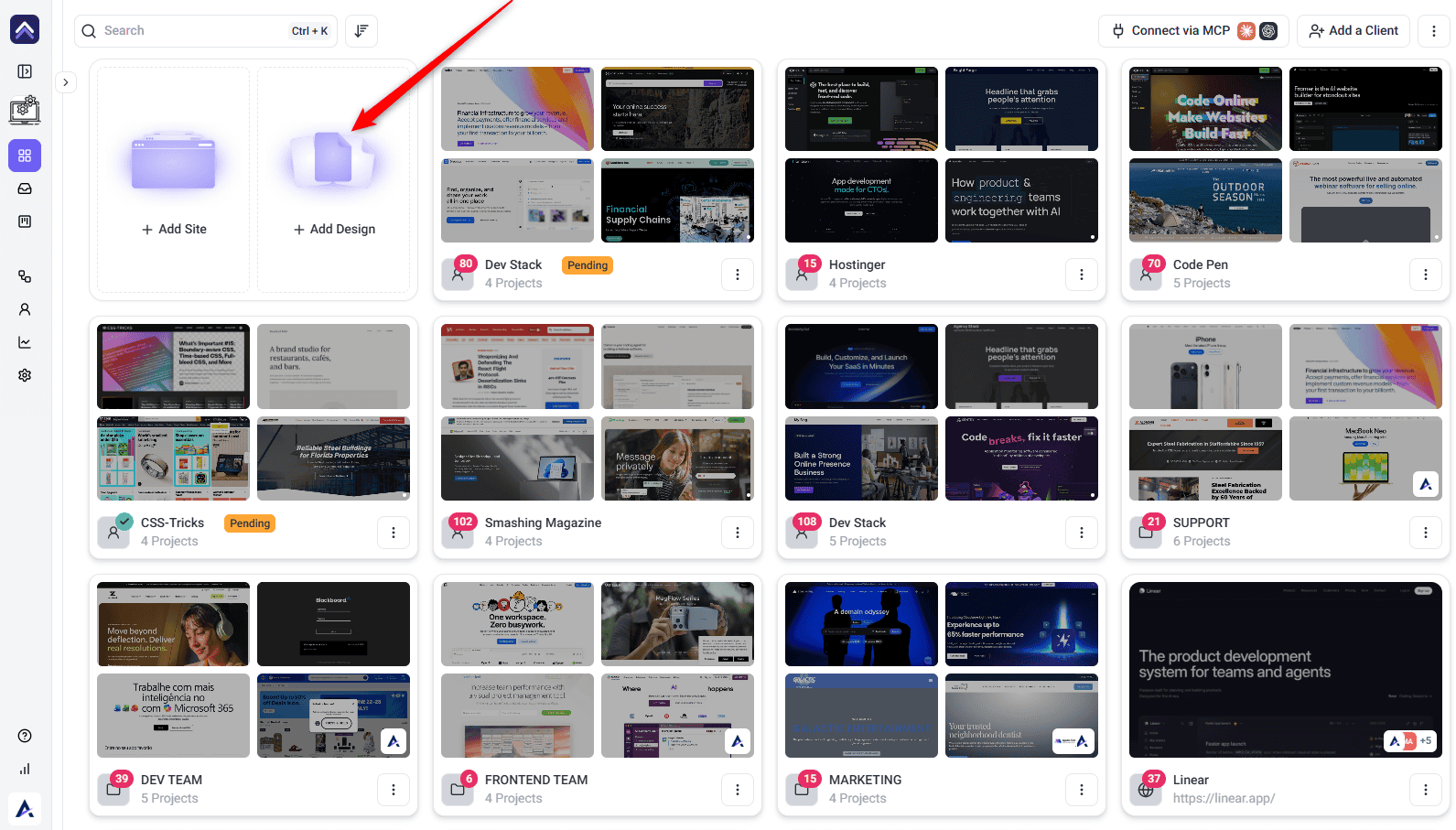This screenshot has width=1456, height=830.
Task: Open three-dot menu for pending Dev Stack card
Action: pyautogui.click(x=738, y=275)
